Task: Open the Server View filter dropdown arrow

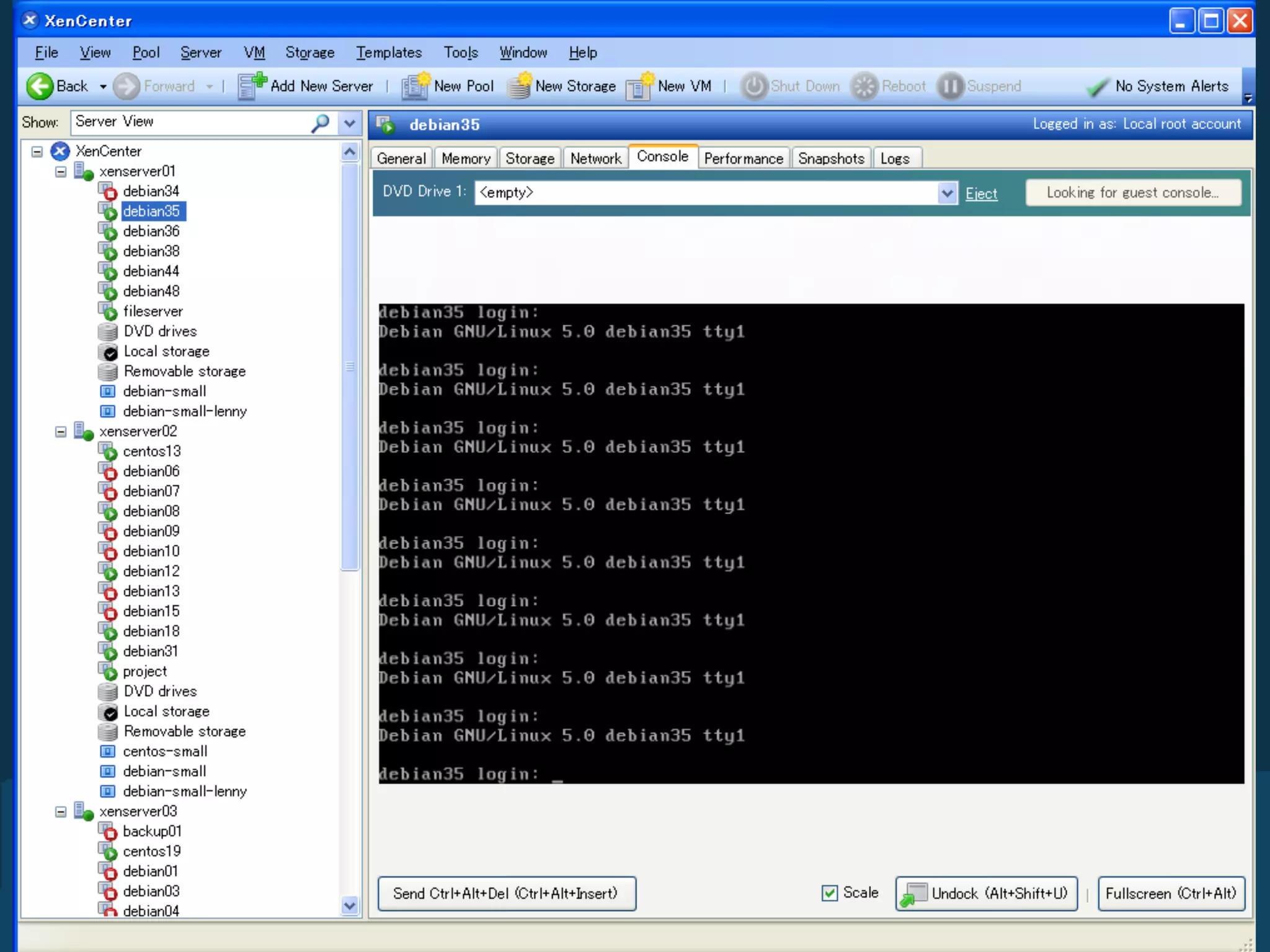Action: [350, 123]
